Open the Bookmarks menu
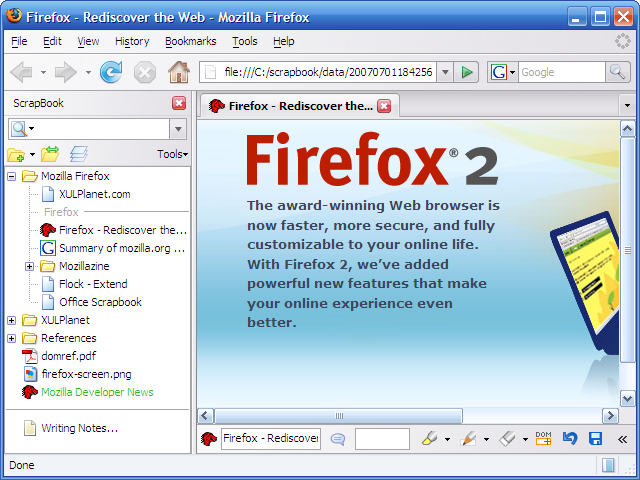 click(191, 41)
